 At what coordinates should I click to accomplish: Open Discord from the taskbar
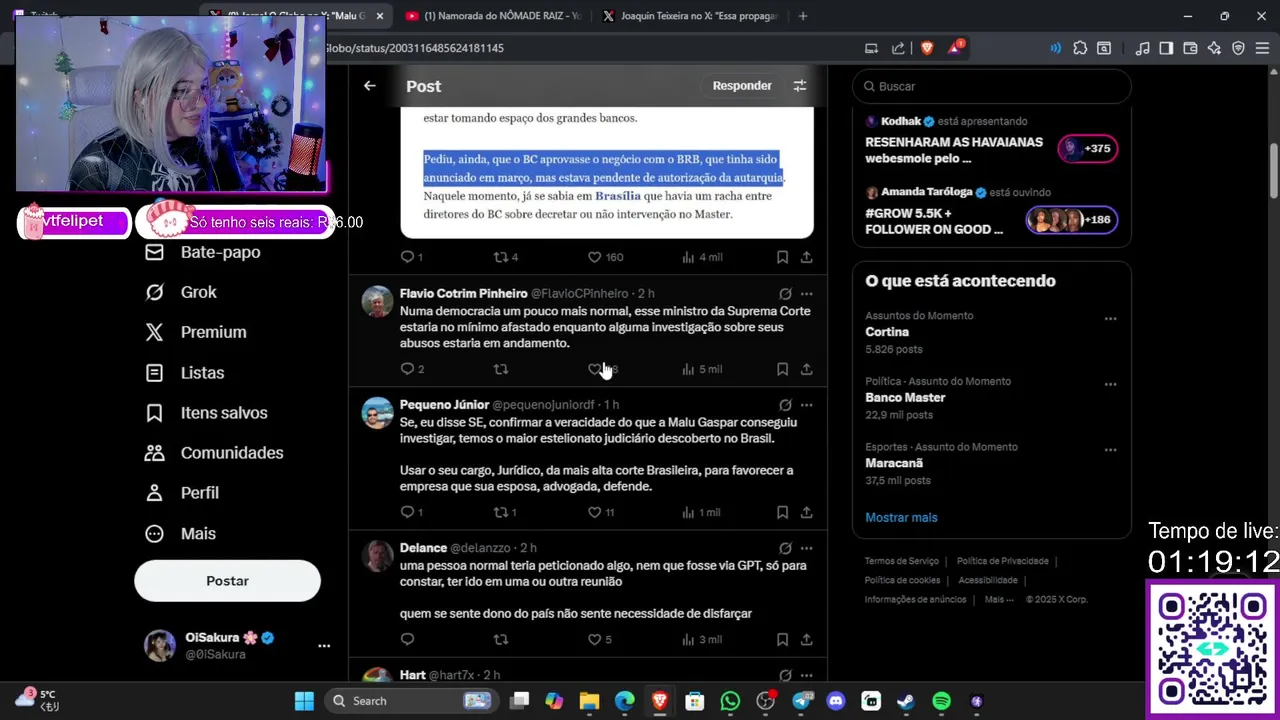pos(836,701)
